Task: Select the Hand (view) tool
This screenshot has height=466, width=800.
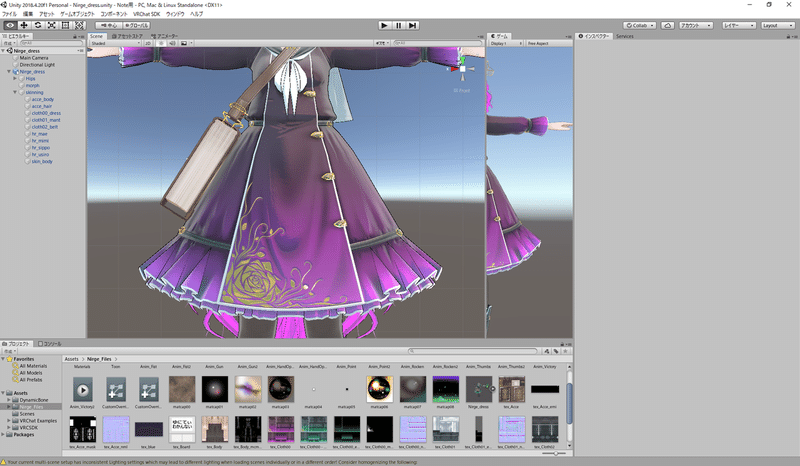Action: [10, 25]
